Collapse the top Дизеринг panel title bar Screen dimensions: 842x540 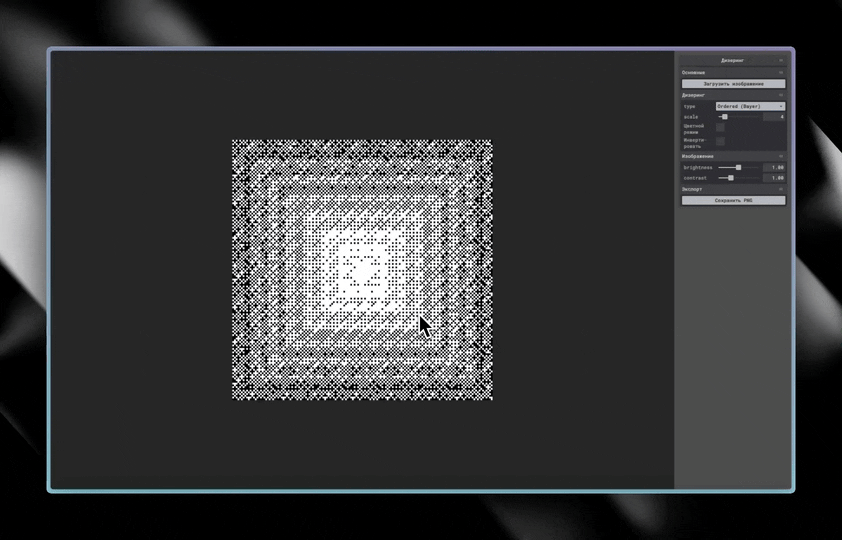pyautogui.click(x=733, y=61)
